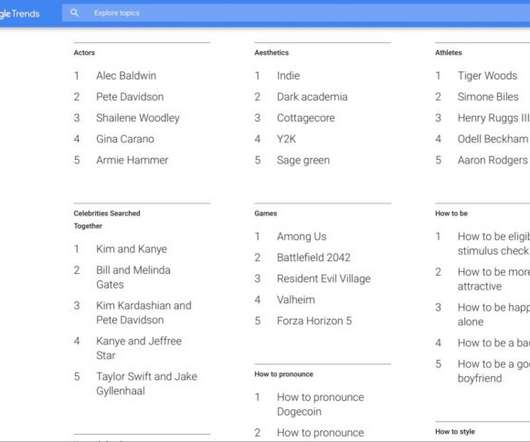
Task: Select Cottagecore in Aesthetics list
Action: click(x=306, y=118)
